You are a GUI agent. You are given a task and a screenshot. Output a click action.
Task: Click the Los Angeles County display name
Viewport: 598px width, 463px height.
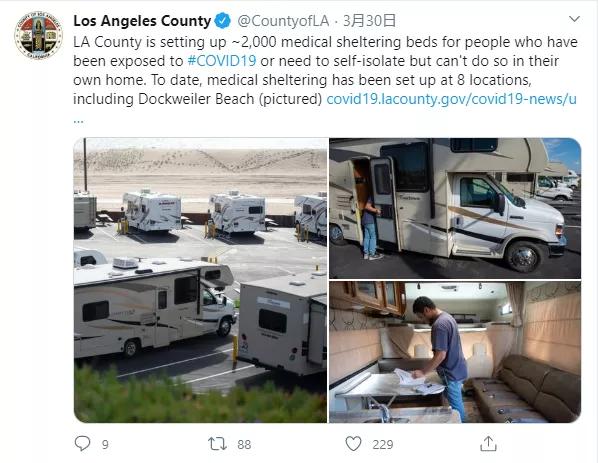142,21
